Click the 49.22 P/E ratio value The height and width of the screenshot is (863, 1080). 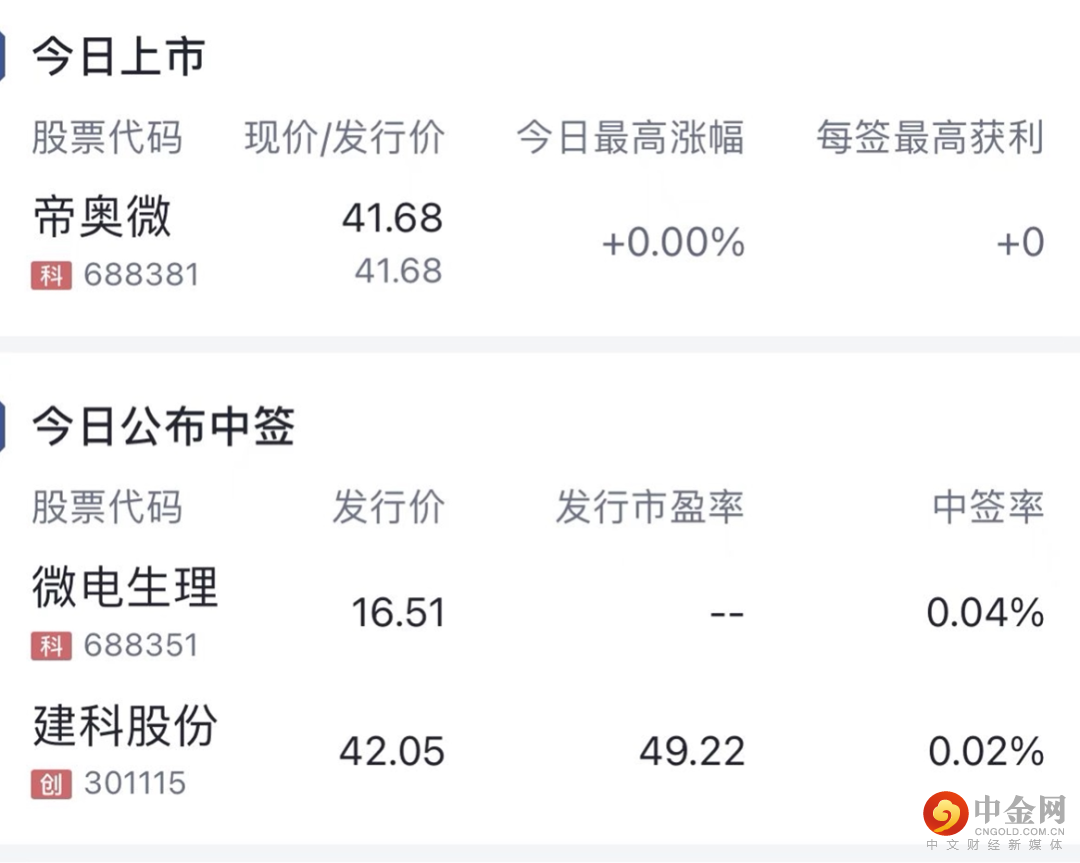tap(692, 751)
